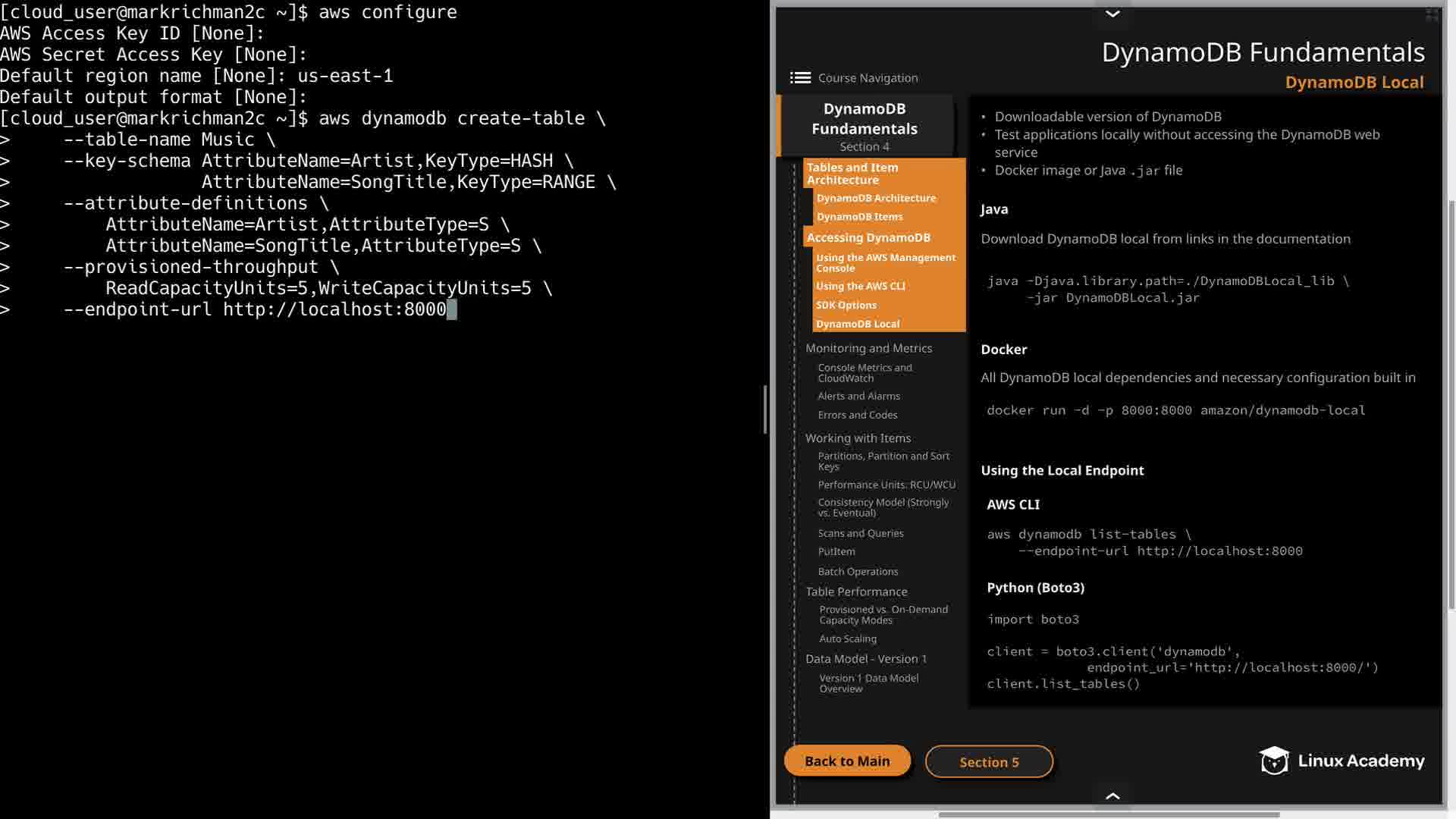
Task: Click the vertical scrollbar on right edge
Action: pyautogui.click(x=1451, y=402)
